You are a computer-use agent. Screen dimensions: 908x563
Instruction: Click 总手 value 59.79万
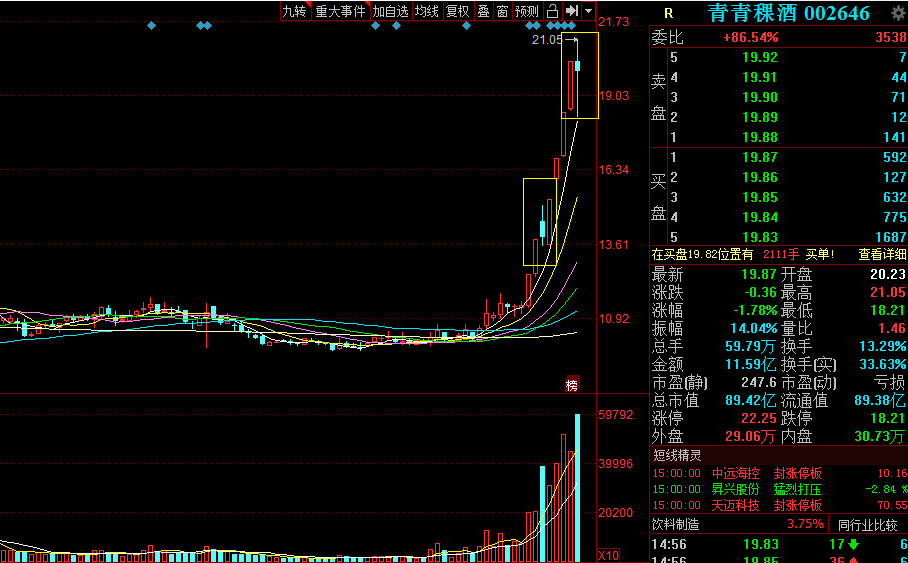(x=750, y=346)
